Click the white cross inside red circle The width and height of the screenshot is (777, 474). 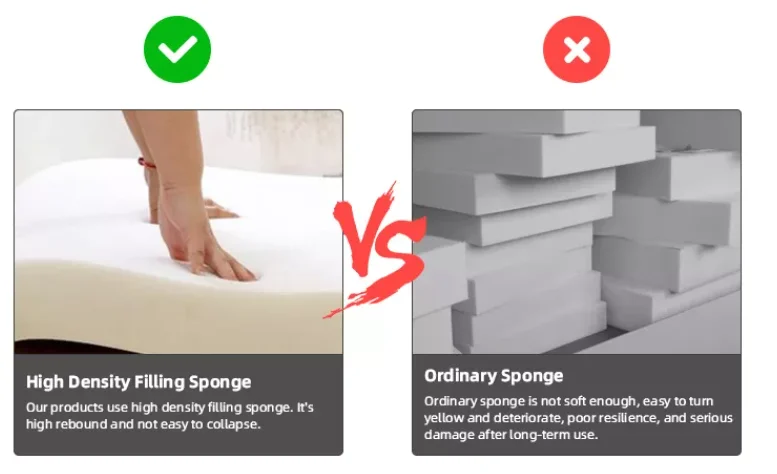point(576,50)
